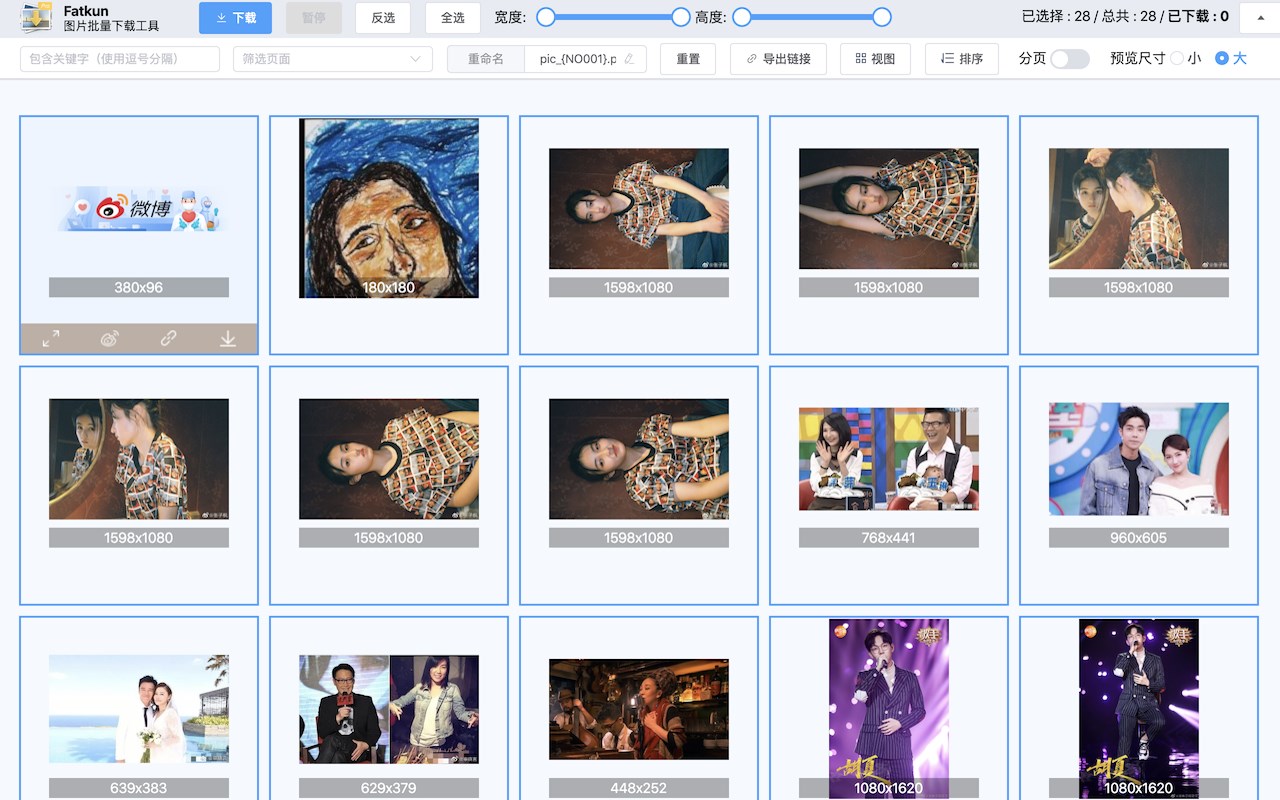The image size is (1280, 800).
Task: Click download arrow icon on 380x96 card
Action: tap(228, 339)
